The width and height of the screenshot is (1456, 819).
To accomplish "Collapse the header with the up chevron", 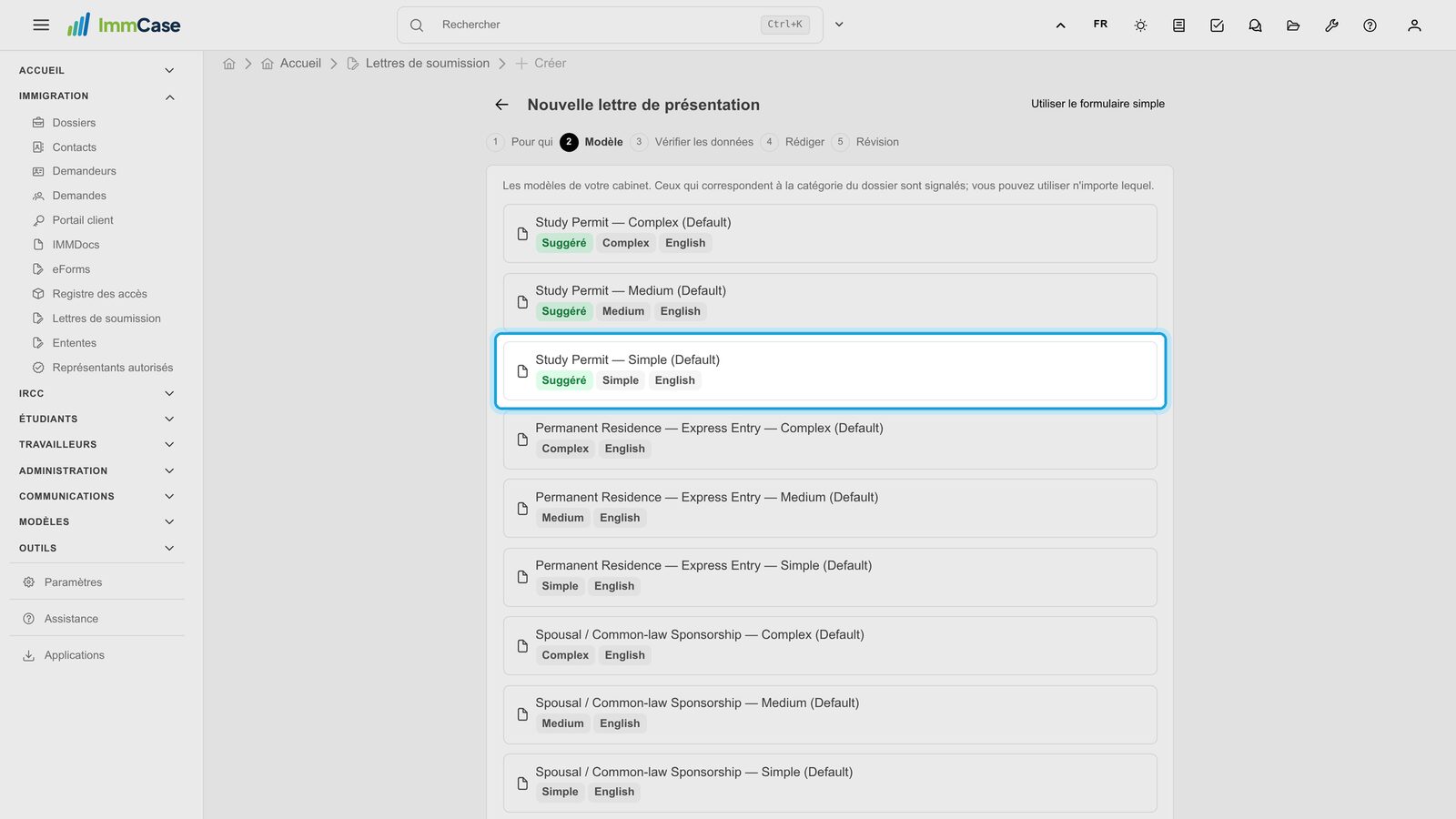I will [x=1060, y=25].
